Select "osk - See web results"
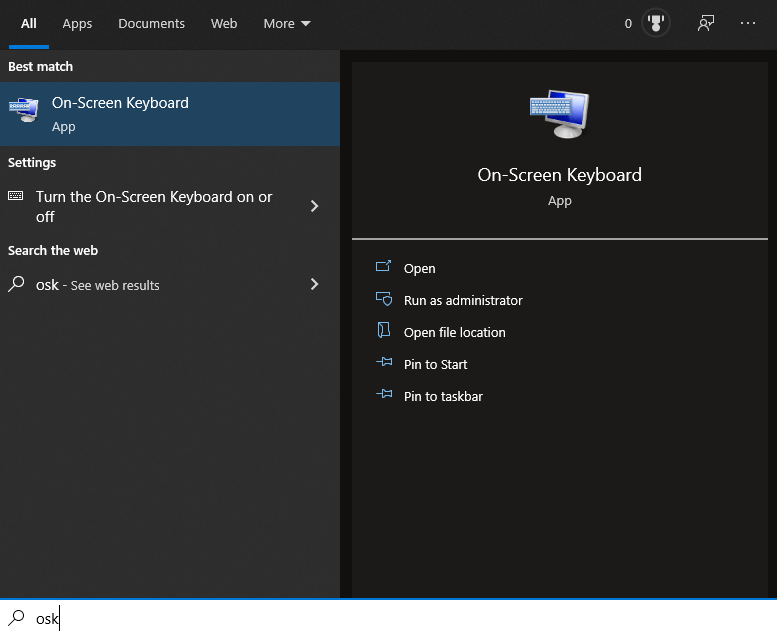This screenshot has height=634, width=777. tap(98, 285)
